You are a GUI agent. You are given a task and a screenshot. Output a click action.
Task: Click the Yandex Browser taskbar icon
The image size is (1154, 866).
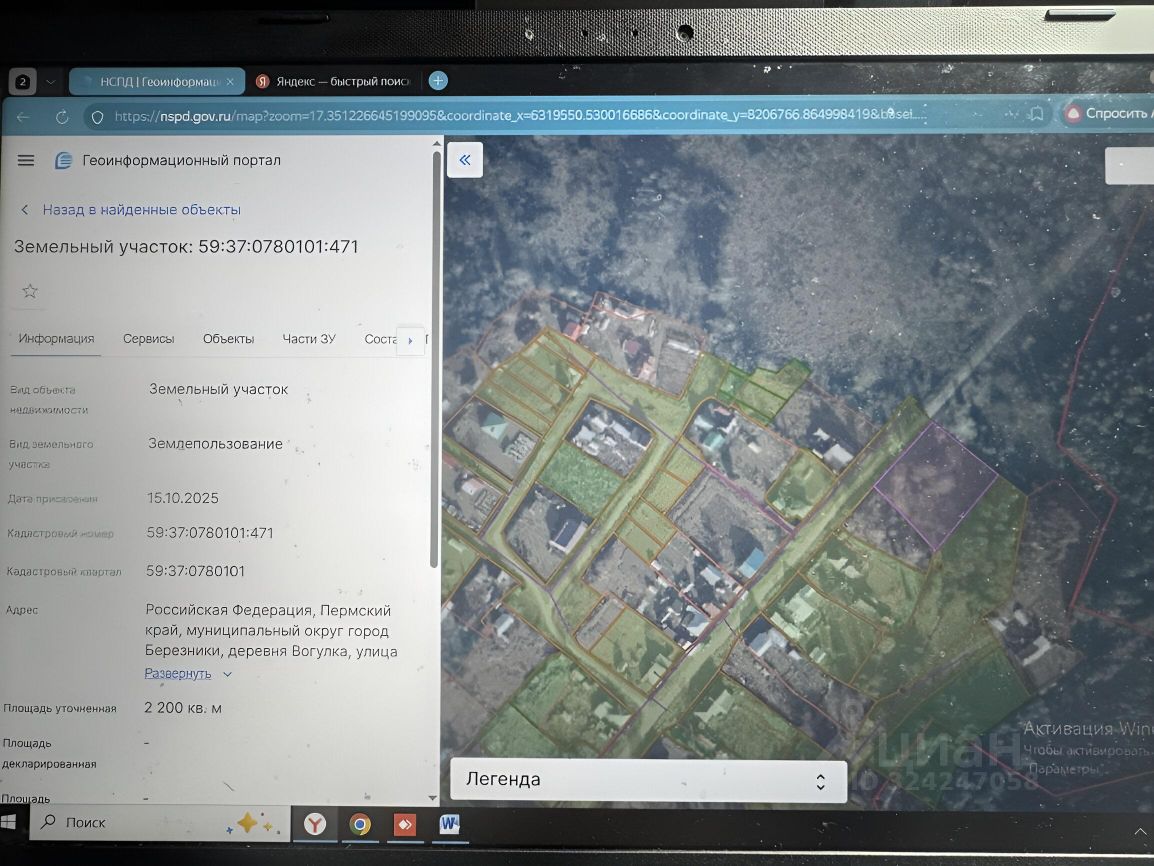pos(315,824)
